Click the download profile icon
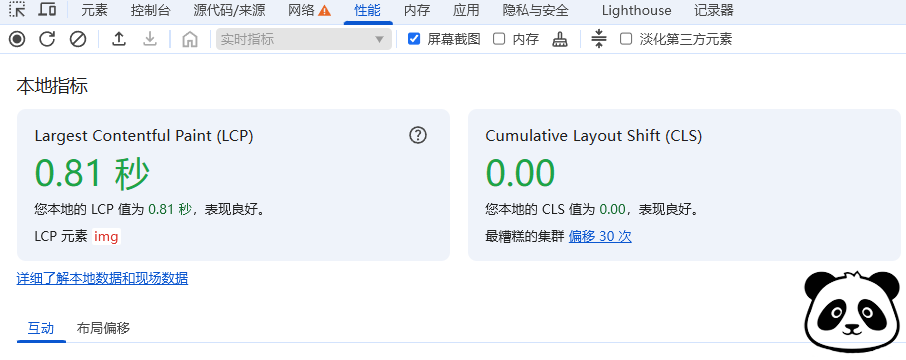 click(150, 39)
